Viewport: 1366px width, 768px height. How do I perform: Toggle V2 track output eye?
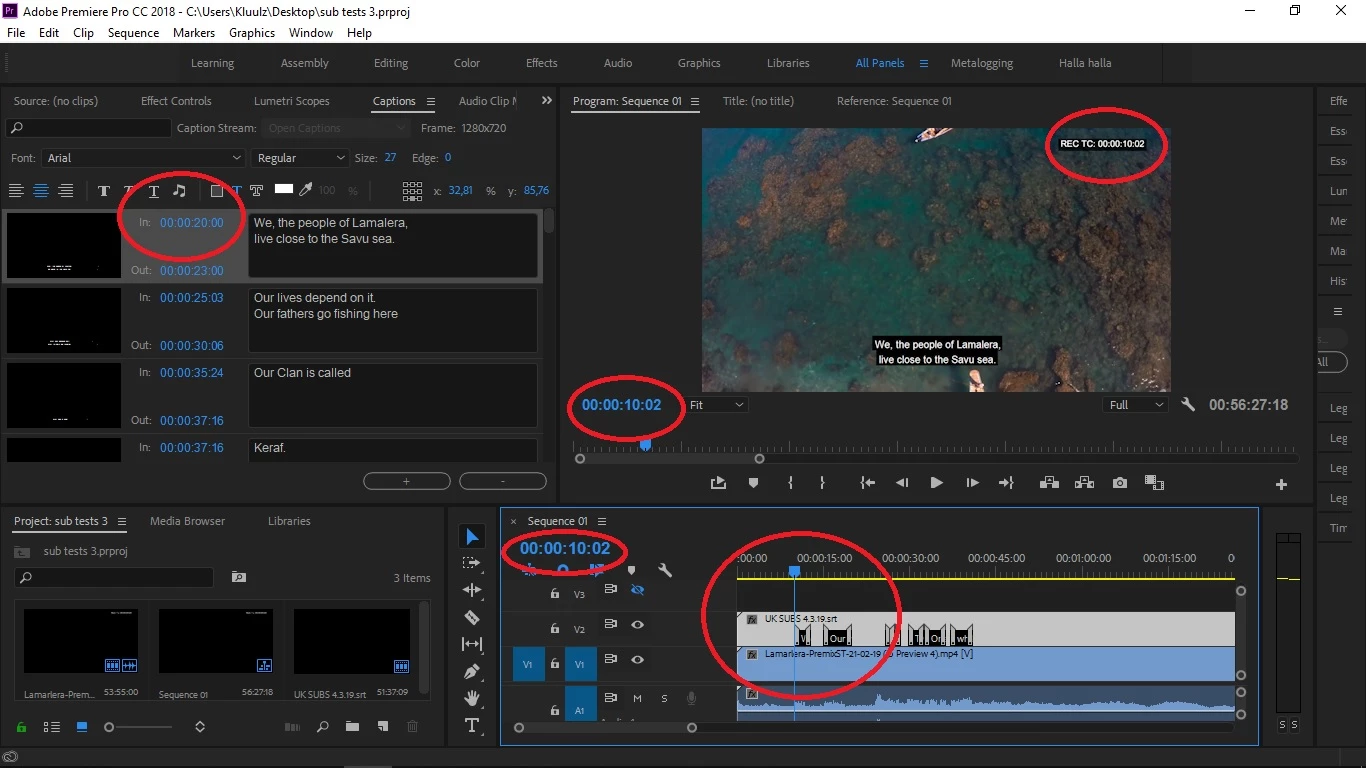click(637, 625)
